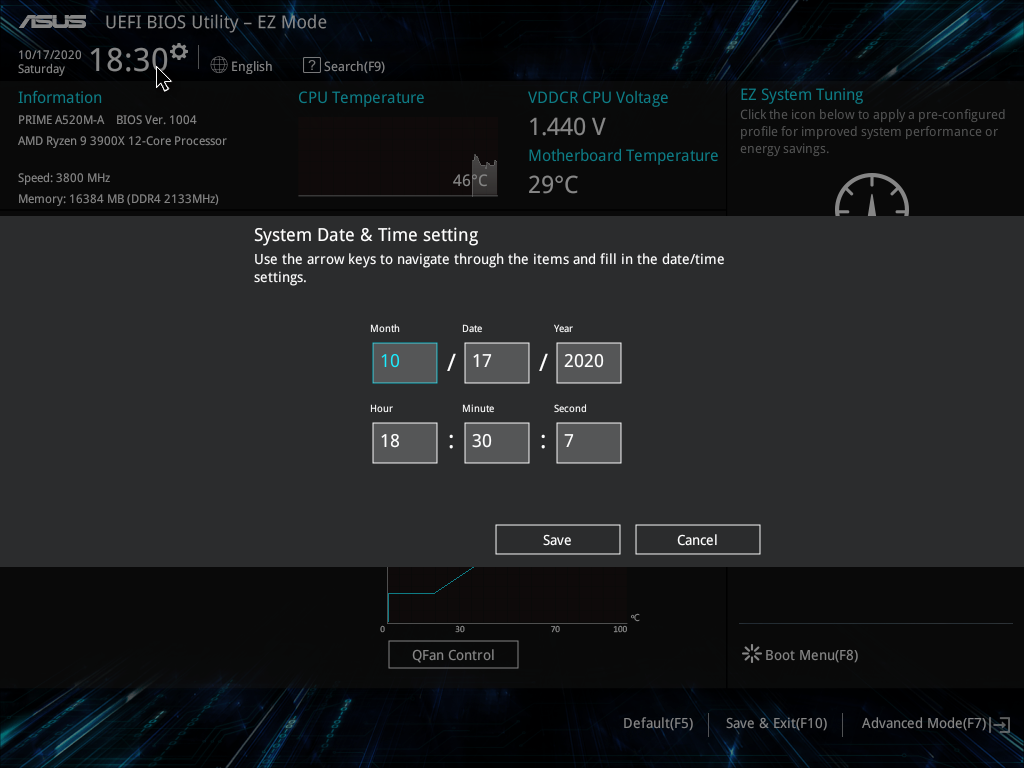Image resolution: width=1024 pixels, height=768 pixels.
Task: Open QFan Control
Action: coord(453,654)
